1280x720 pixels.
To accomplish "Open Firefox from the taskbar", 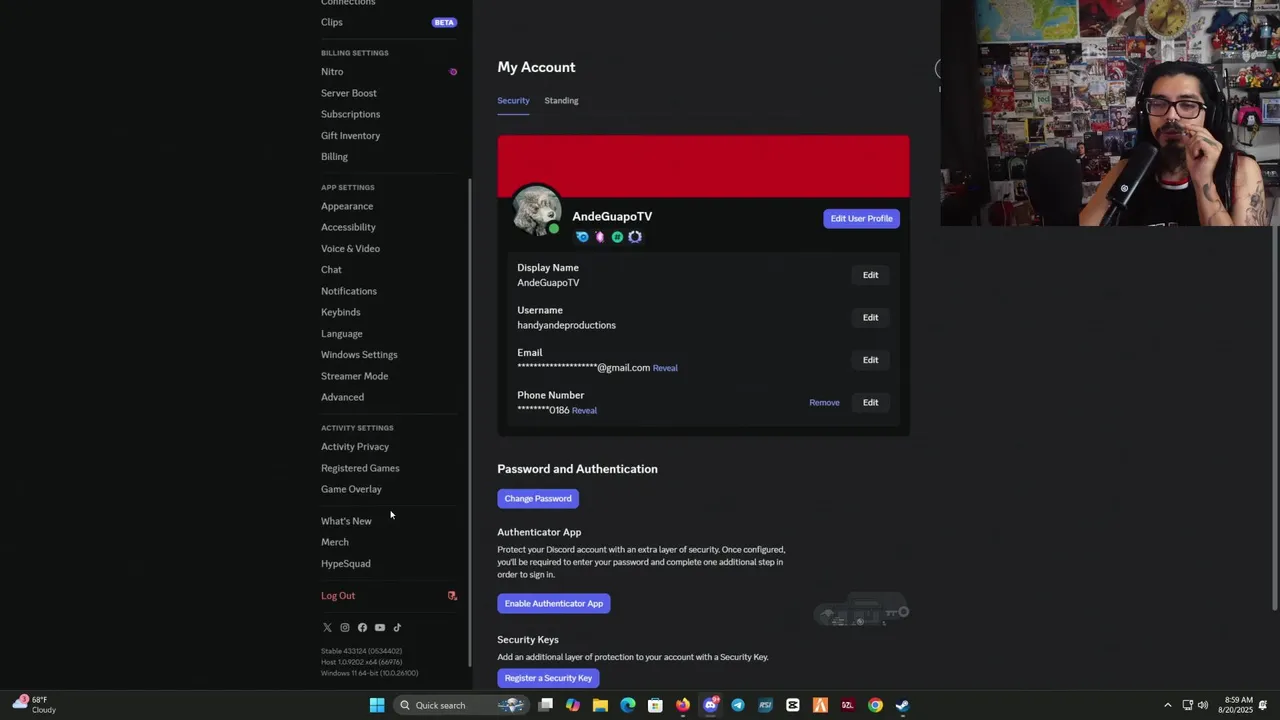I will pos(683,705).
